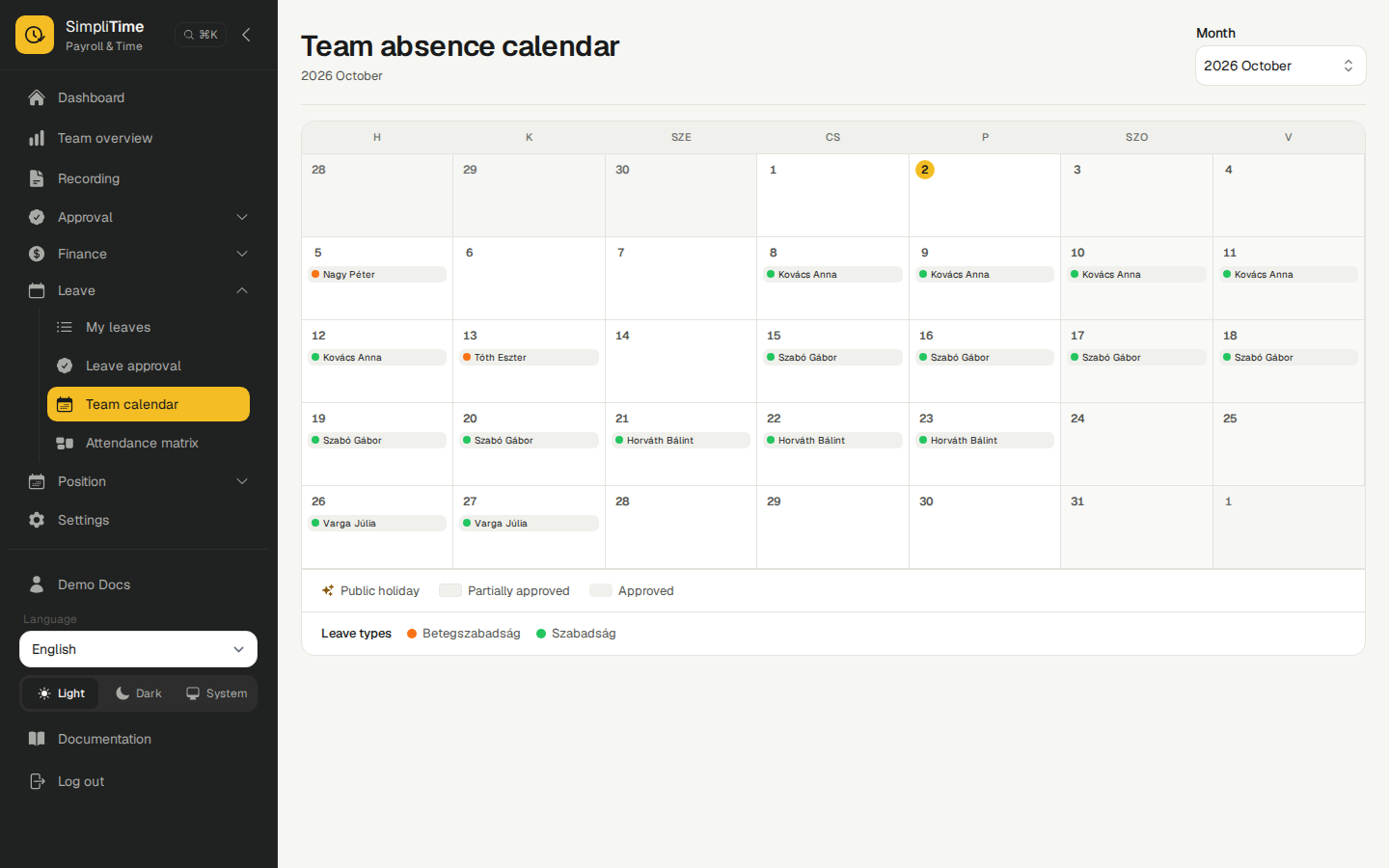Expand the Finance submenu chevron
Image resolution: width=1389 pixels, height=868 pixels.
242,254
